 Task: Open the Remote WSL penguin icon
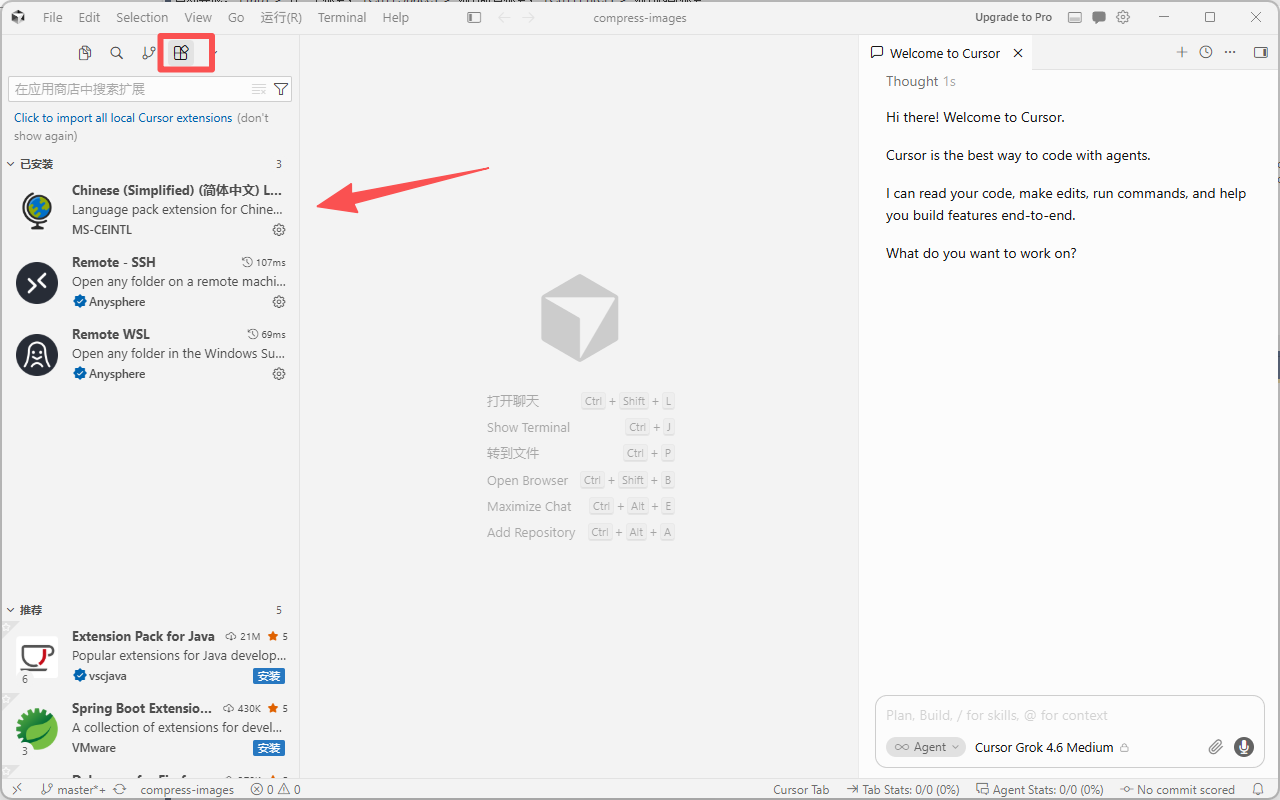click(x=37, y=355)
